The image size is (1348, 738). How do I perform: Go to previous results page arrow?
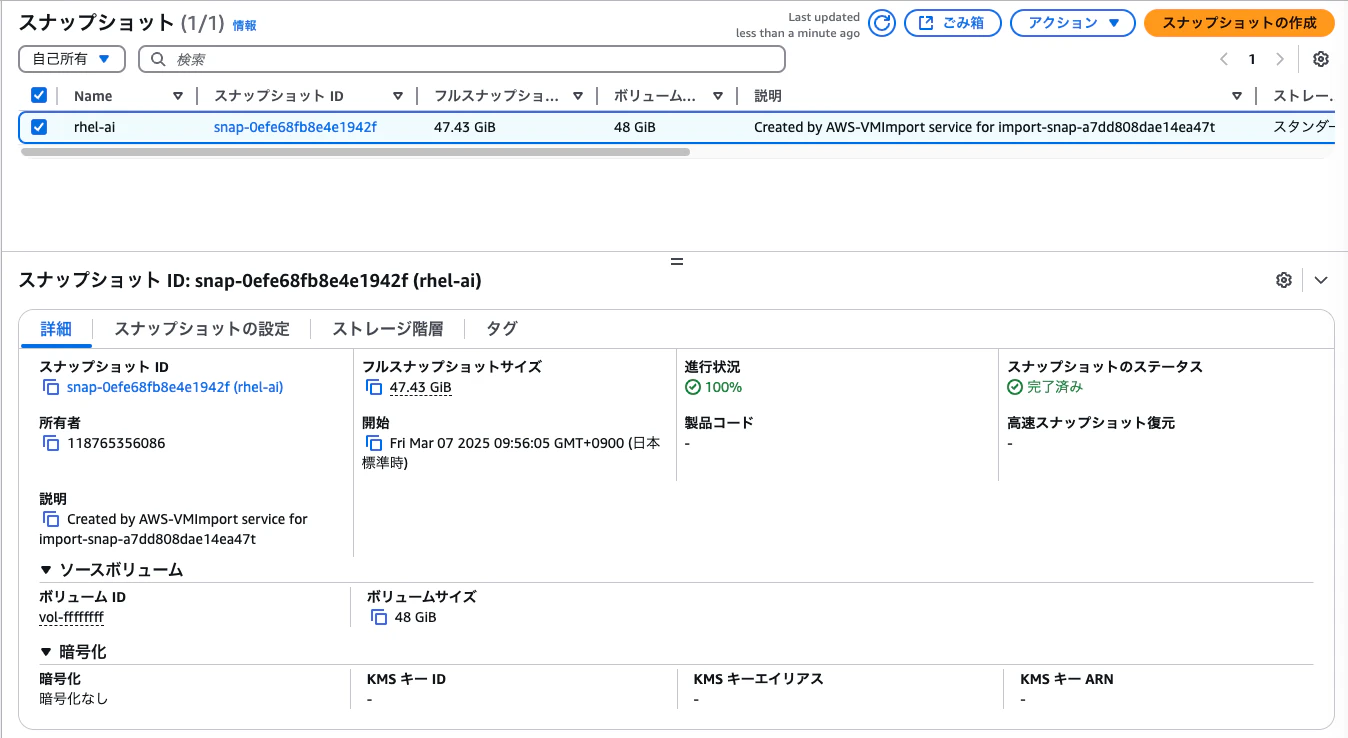[x=1224, y=59]
